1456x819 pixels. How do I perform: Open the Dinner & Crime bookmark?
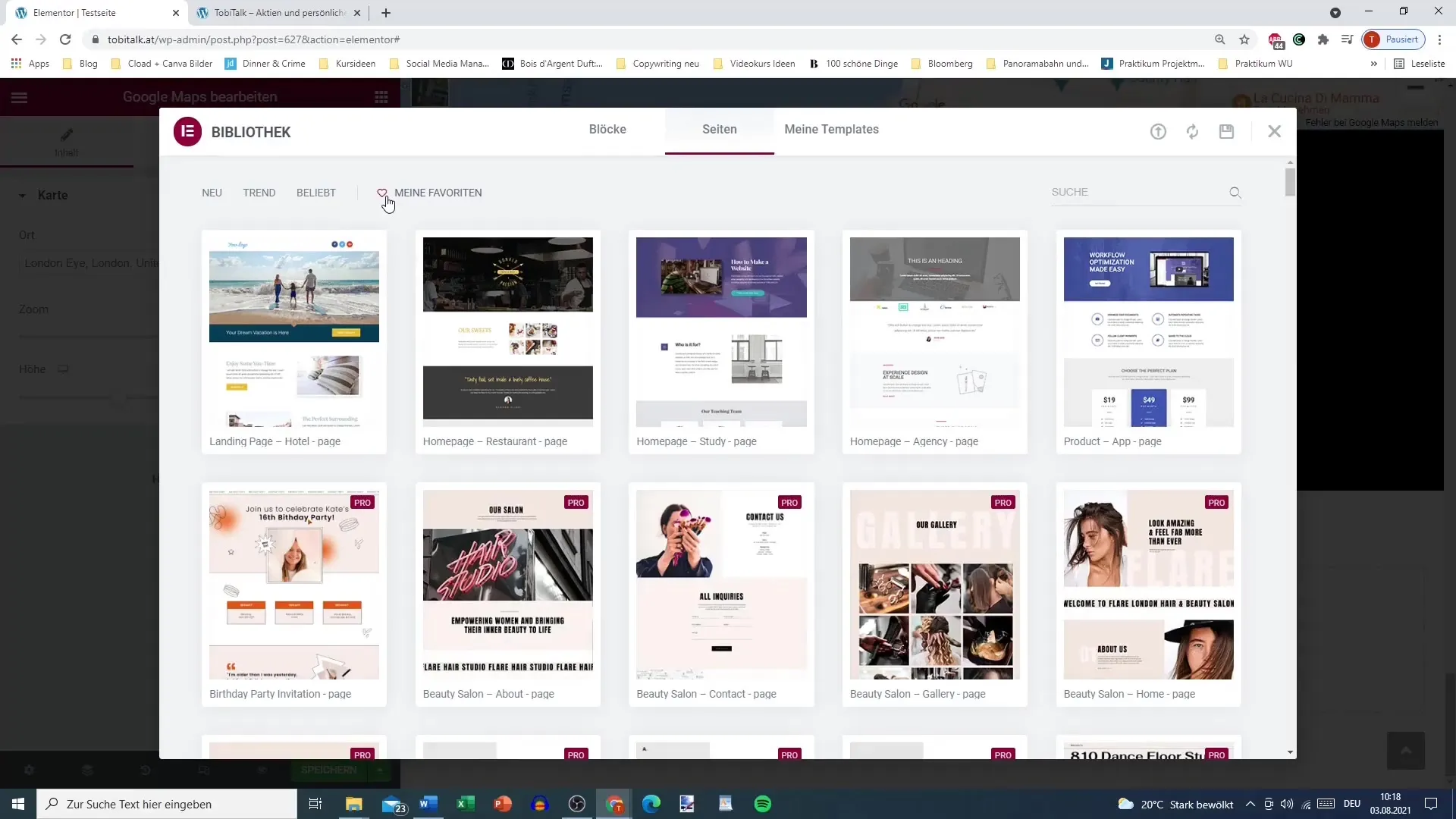[265, 64]
